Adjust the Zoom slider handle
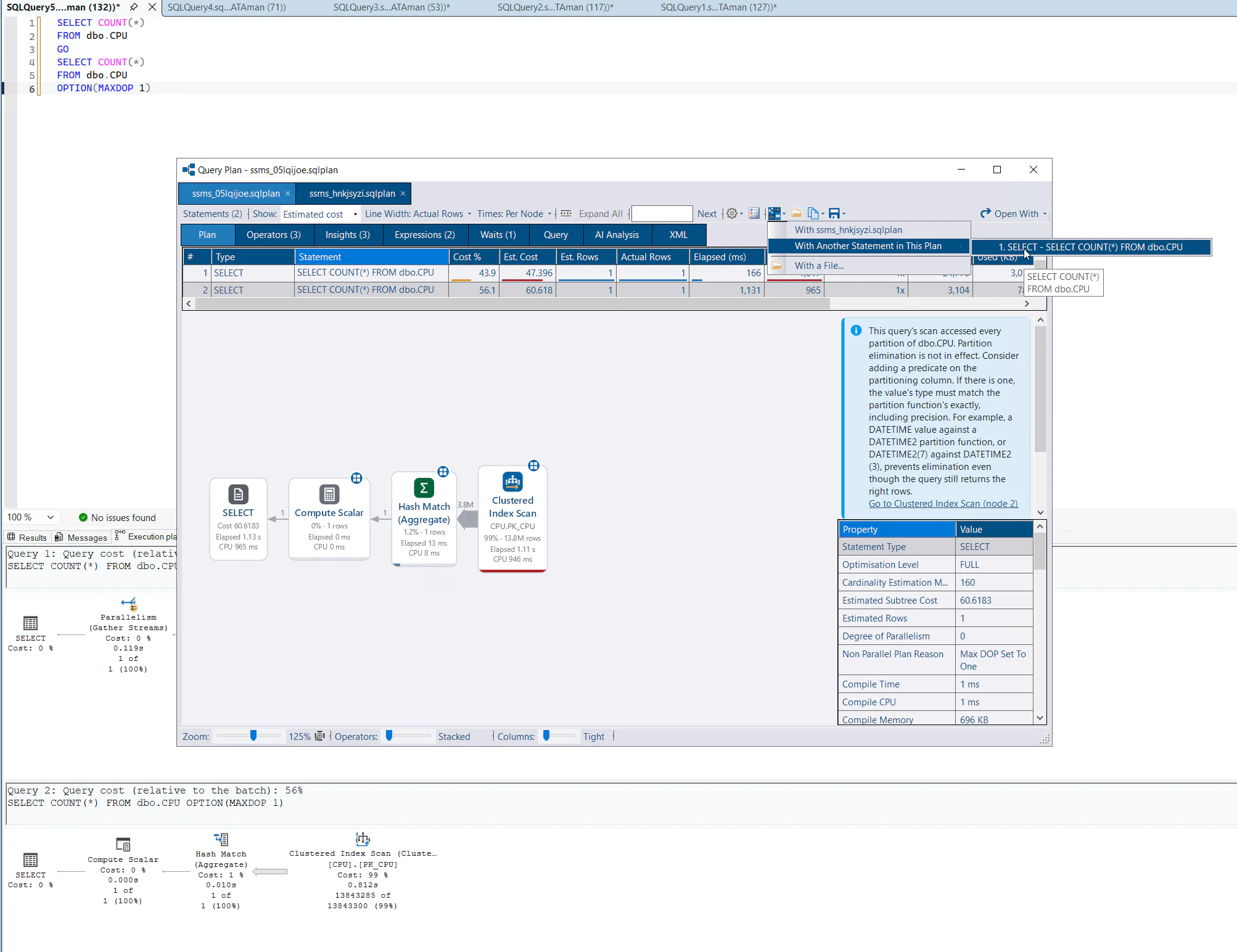 point(253,736)
